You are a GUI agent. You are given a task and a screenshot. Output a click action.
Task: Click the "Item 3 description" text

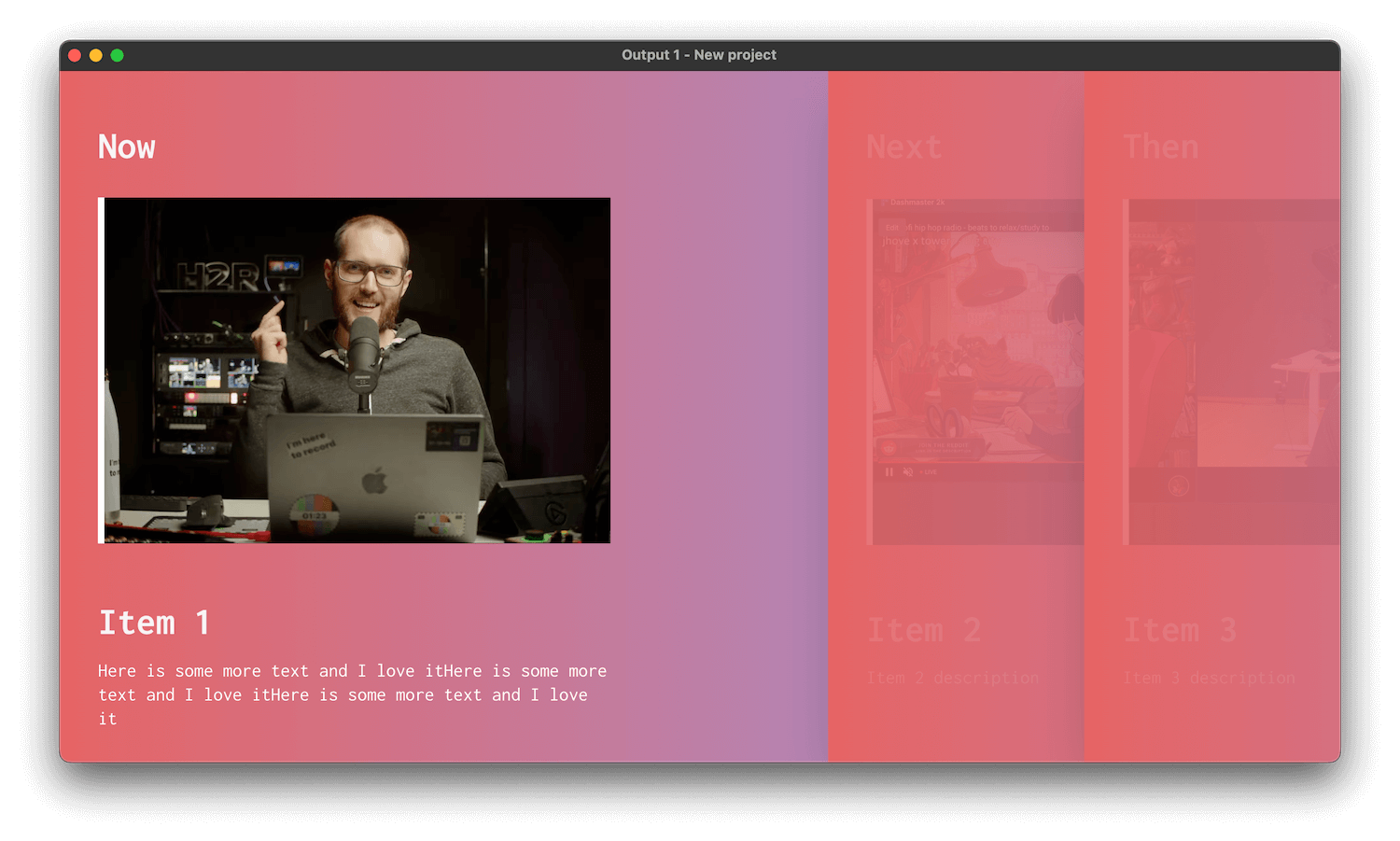(x=1210, y=678)
